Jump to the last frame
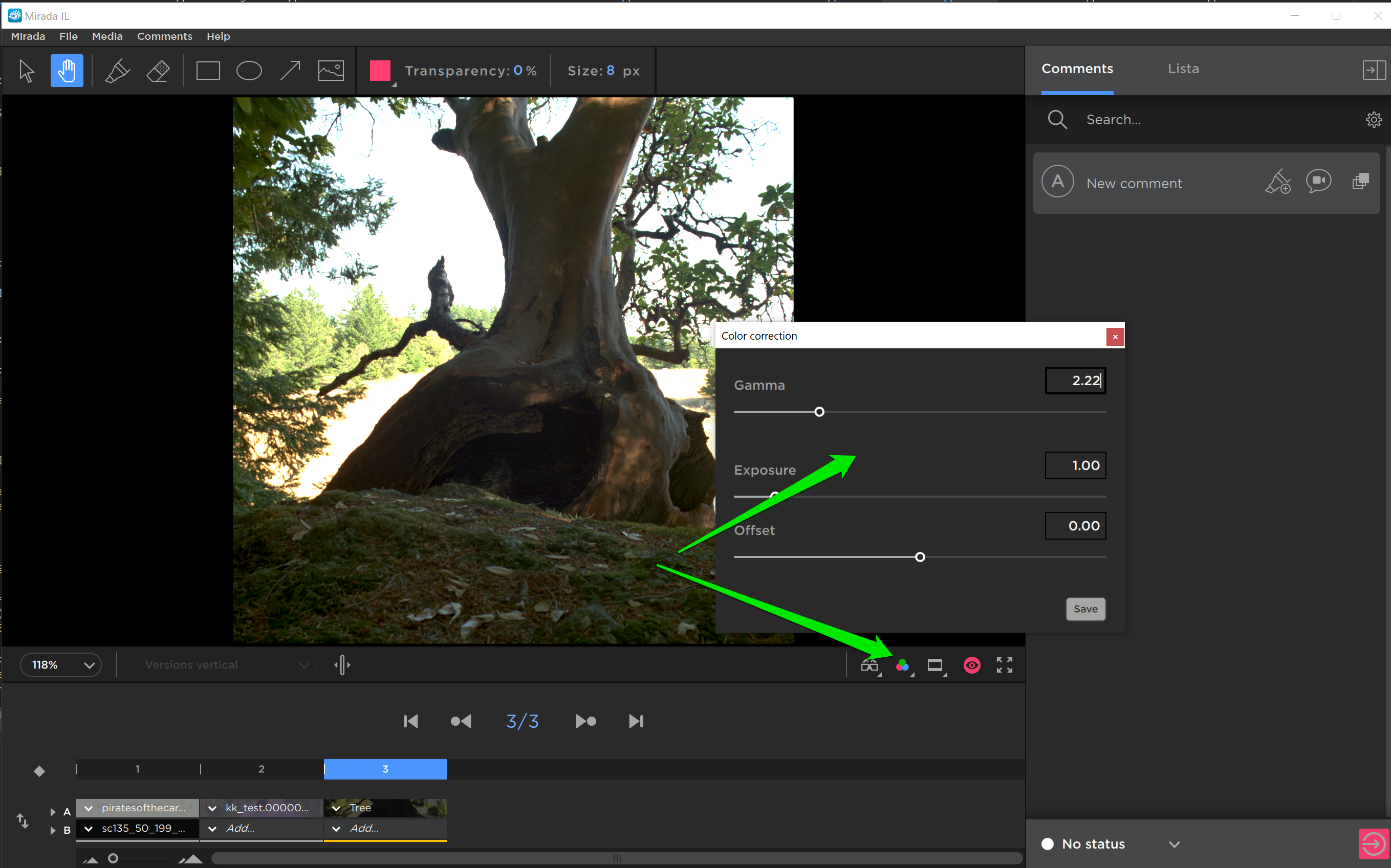This screenshot has width=1391, height=868. 636,721
